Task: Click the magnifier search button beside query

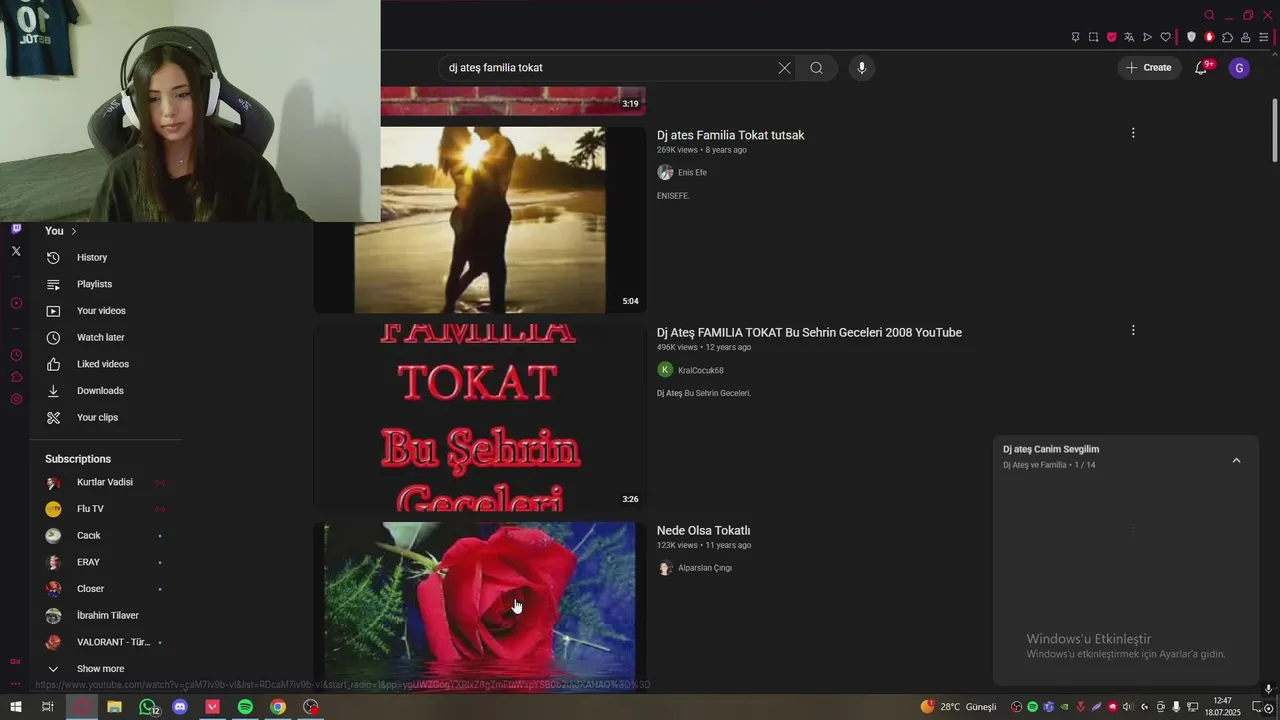Action: coord(817,68)
